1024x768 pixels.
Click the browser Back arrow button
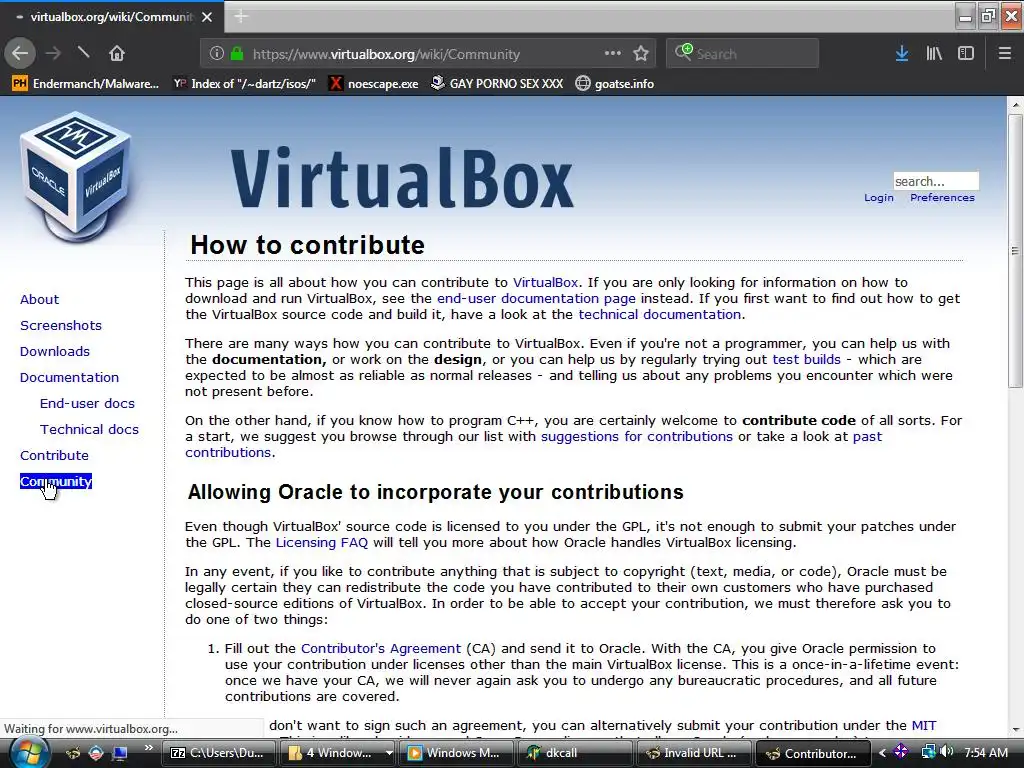[x=20, y=54]
